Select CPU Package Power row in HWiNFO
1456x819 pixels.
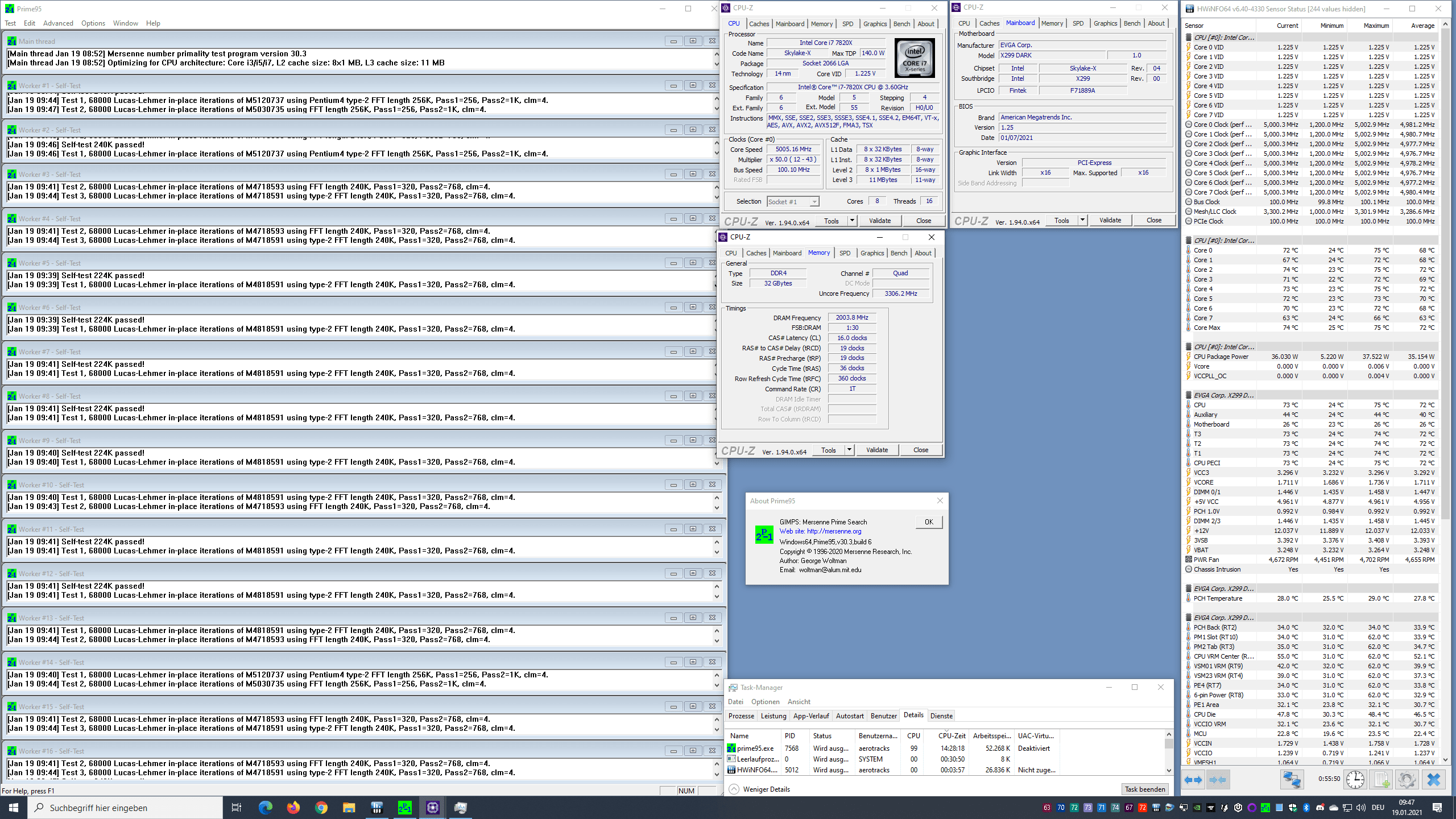(x=1312, y=357)
